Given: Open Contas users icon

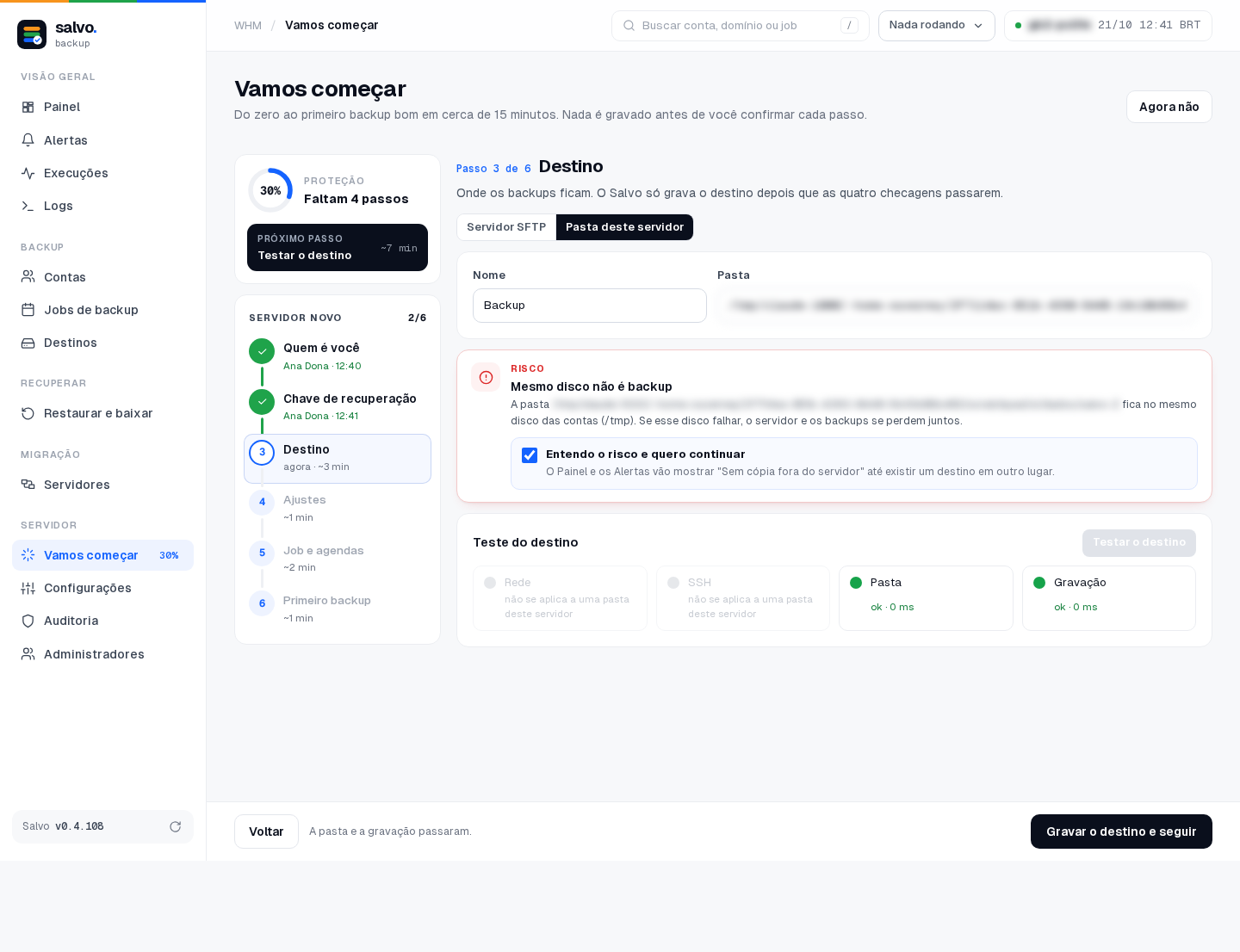Looking at the screenshot, I should click(28, 277).
